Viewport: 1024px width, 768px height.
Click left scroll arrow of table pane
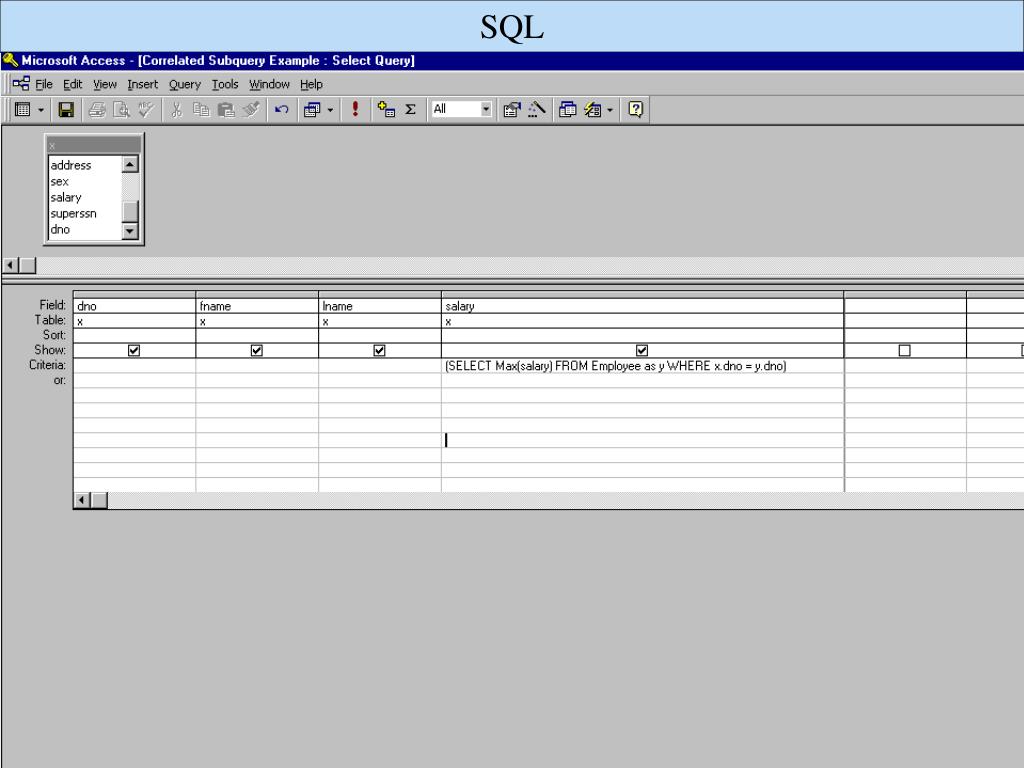(x=10, y=265)
